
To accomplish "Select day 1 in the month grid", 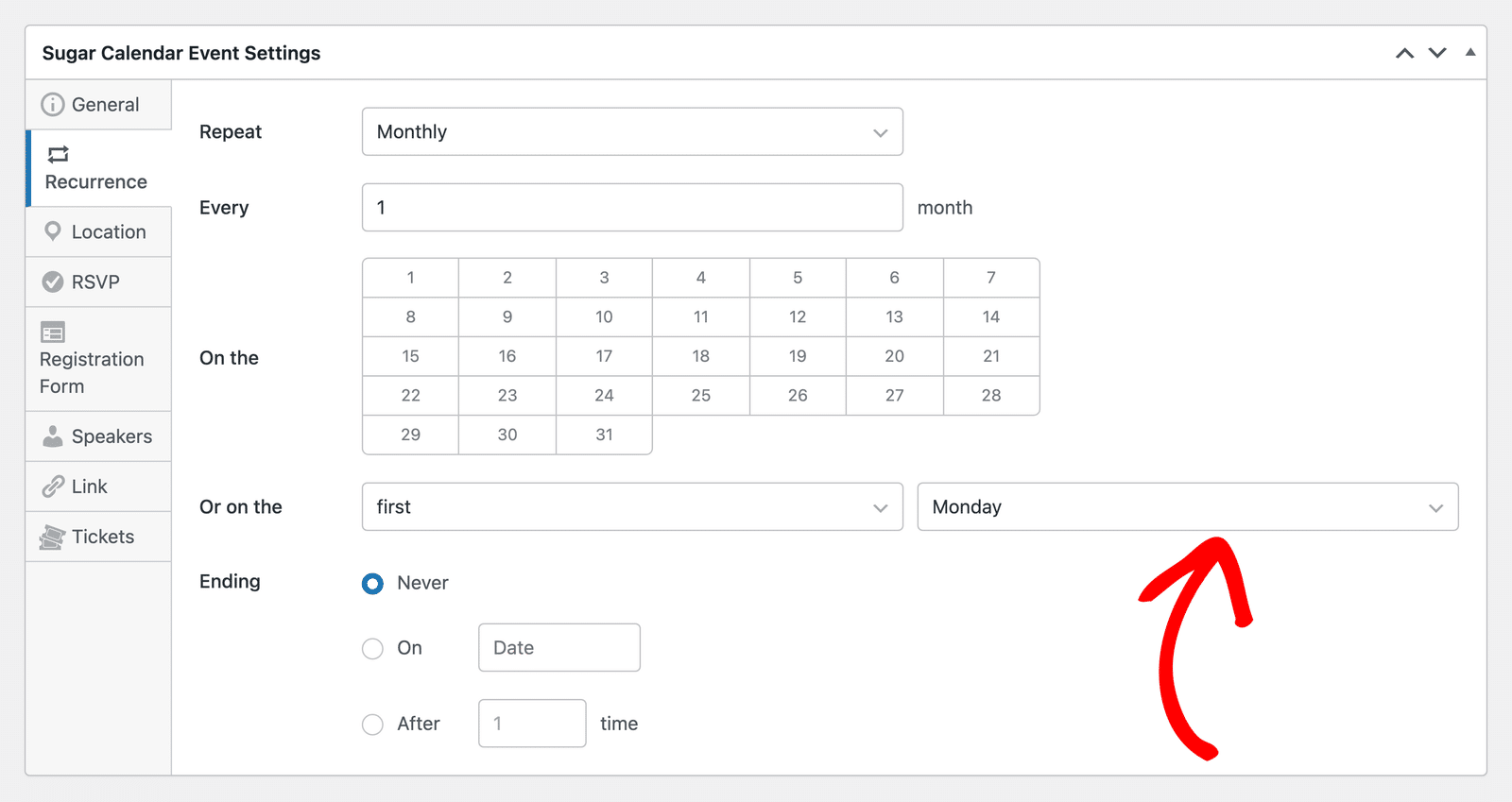I will pos(410,278).
